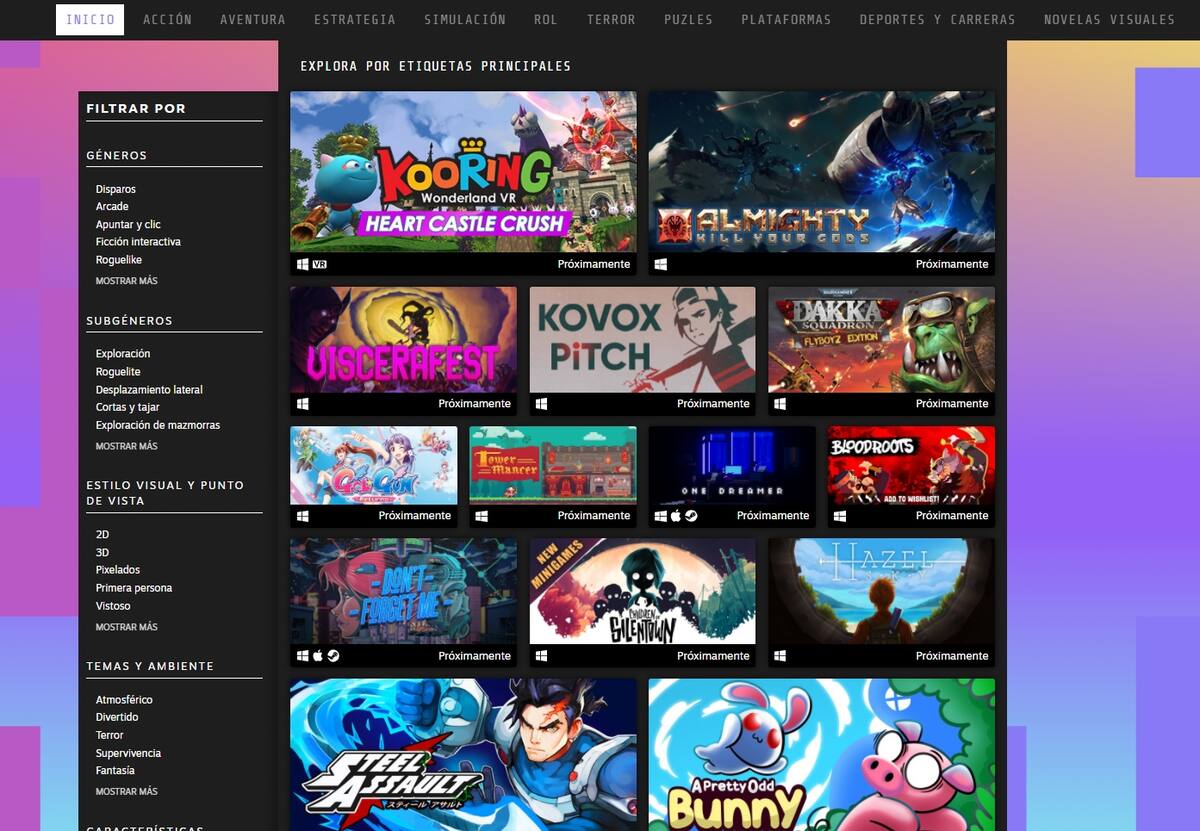The width and height of the screenshot is (1200, 831).
Task: Expand Mostrar más under Subgéneros
Action: [x=127, y=446]
